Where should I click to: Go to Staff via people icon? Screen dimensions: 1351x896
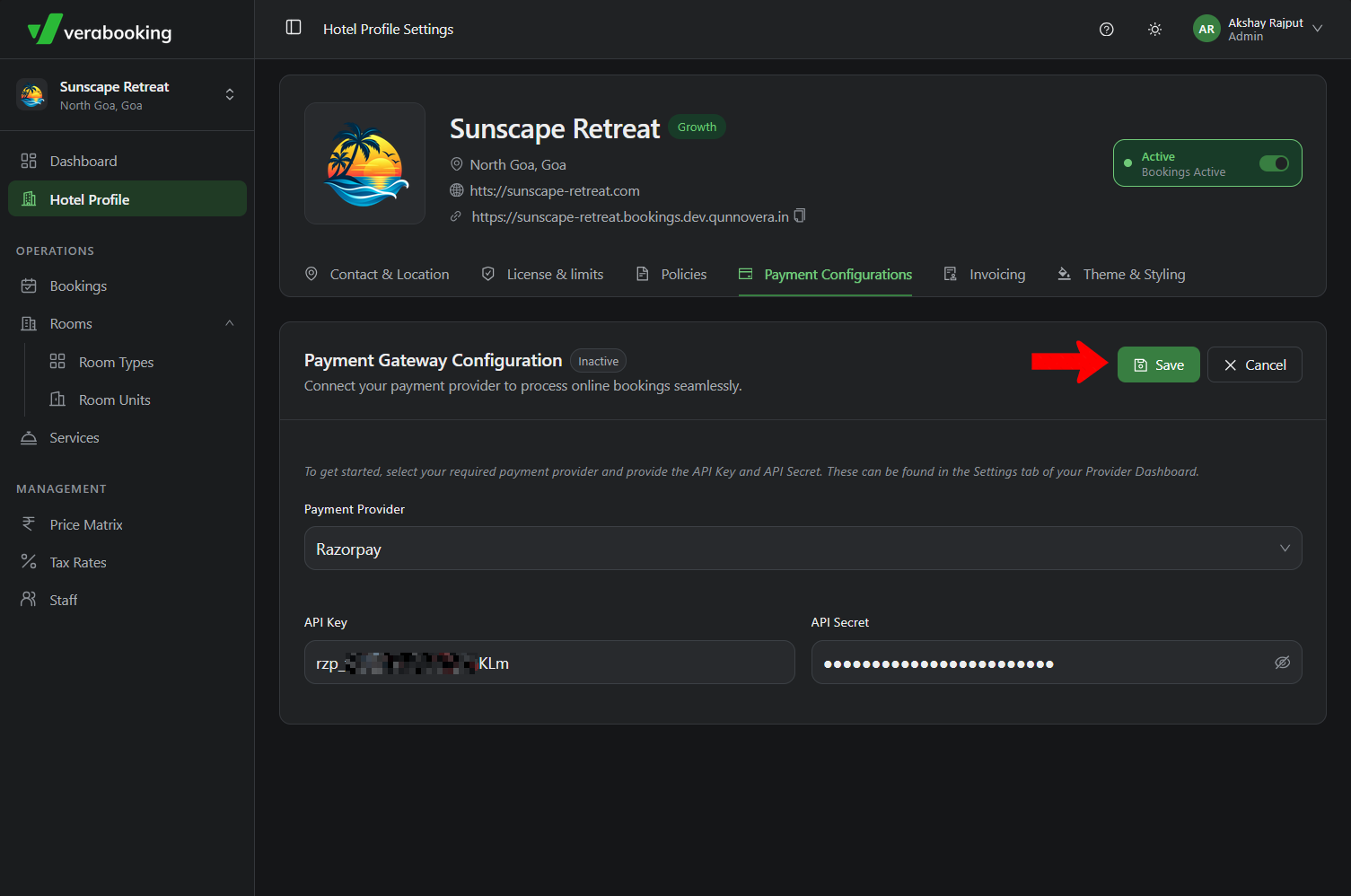[x=29, y=600]
